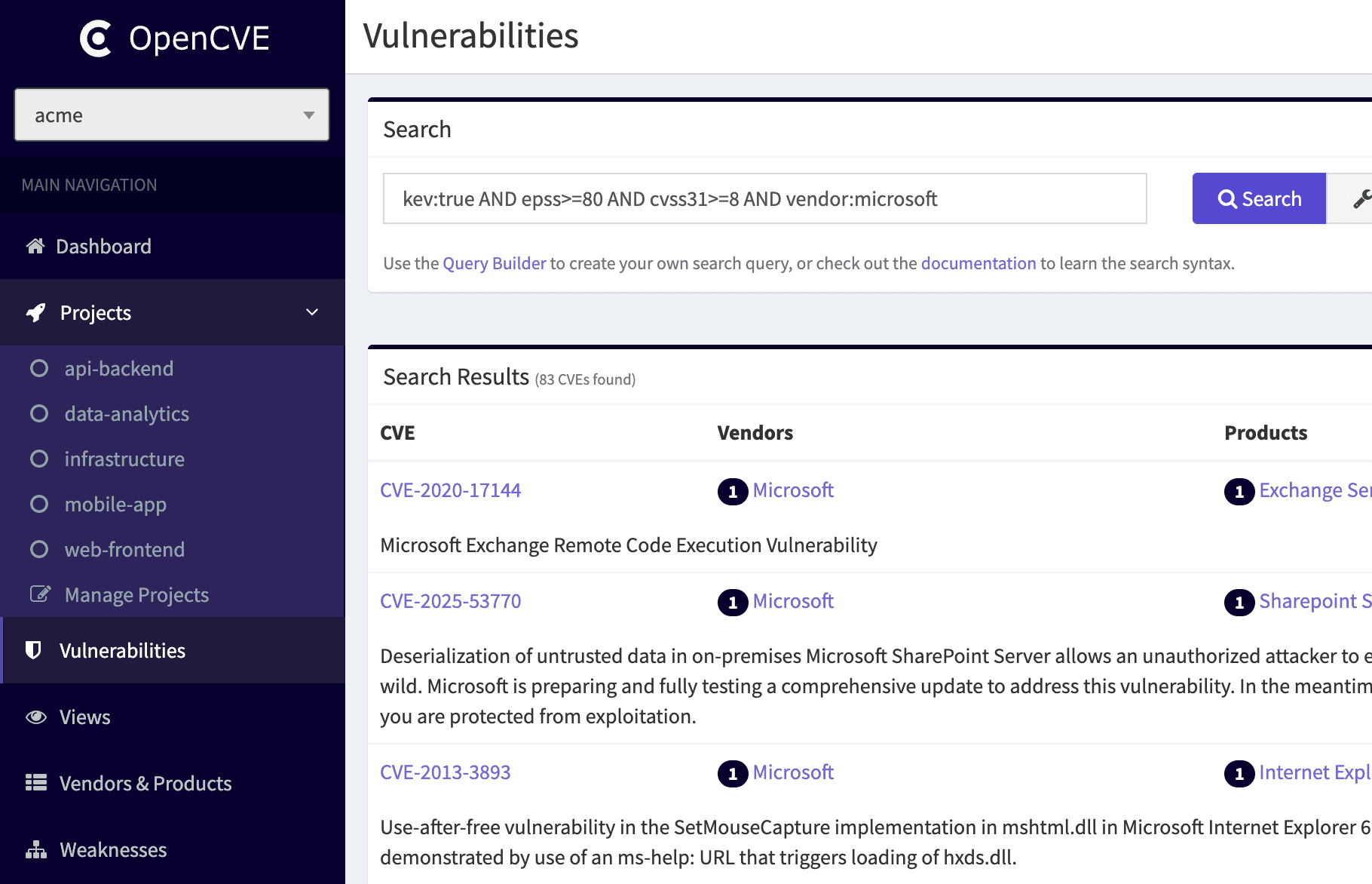Select the Dashboard home icon
This screenshot has height=884, width=1372.
(x=35, y=246)
